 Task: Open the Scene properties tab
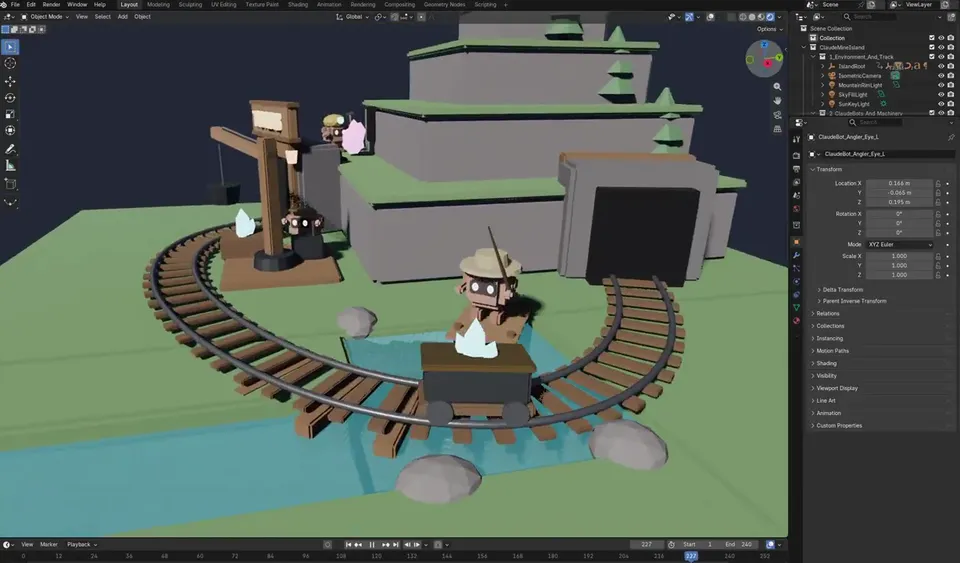pyautogui.click(x=797, y=196)
